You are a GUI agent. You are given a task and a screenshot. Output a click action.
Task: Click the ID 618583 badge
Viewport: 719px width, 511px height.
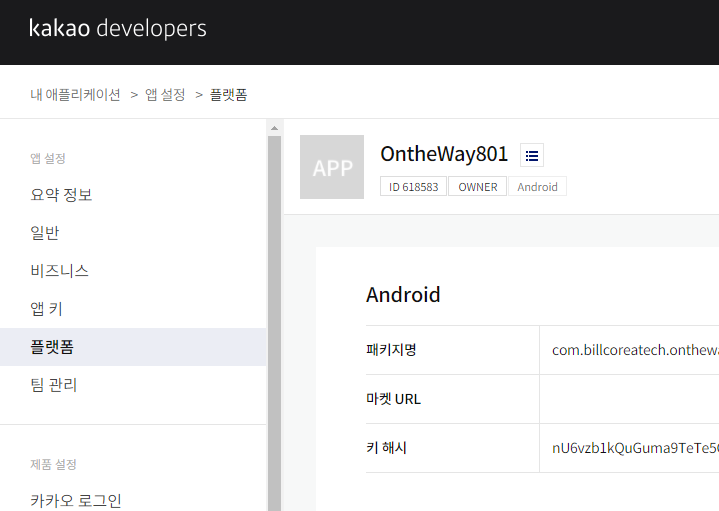pos(413,187)
